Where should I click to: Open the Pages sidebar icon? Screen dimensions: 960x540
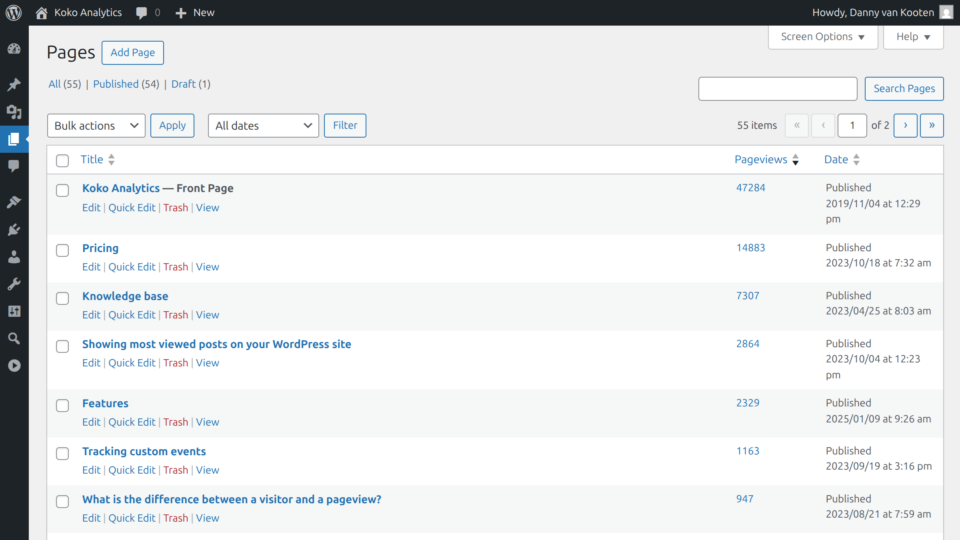click(13, 139)
